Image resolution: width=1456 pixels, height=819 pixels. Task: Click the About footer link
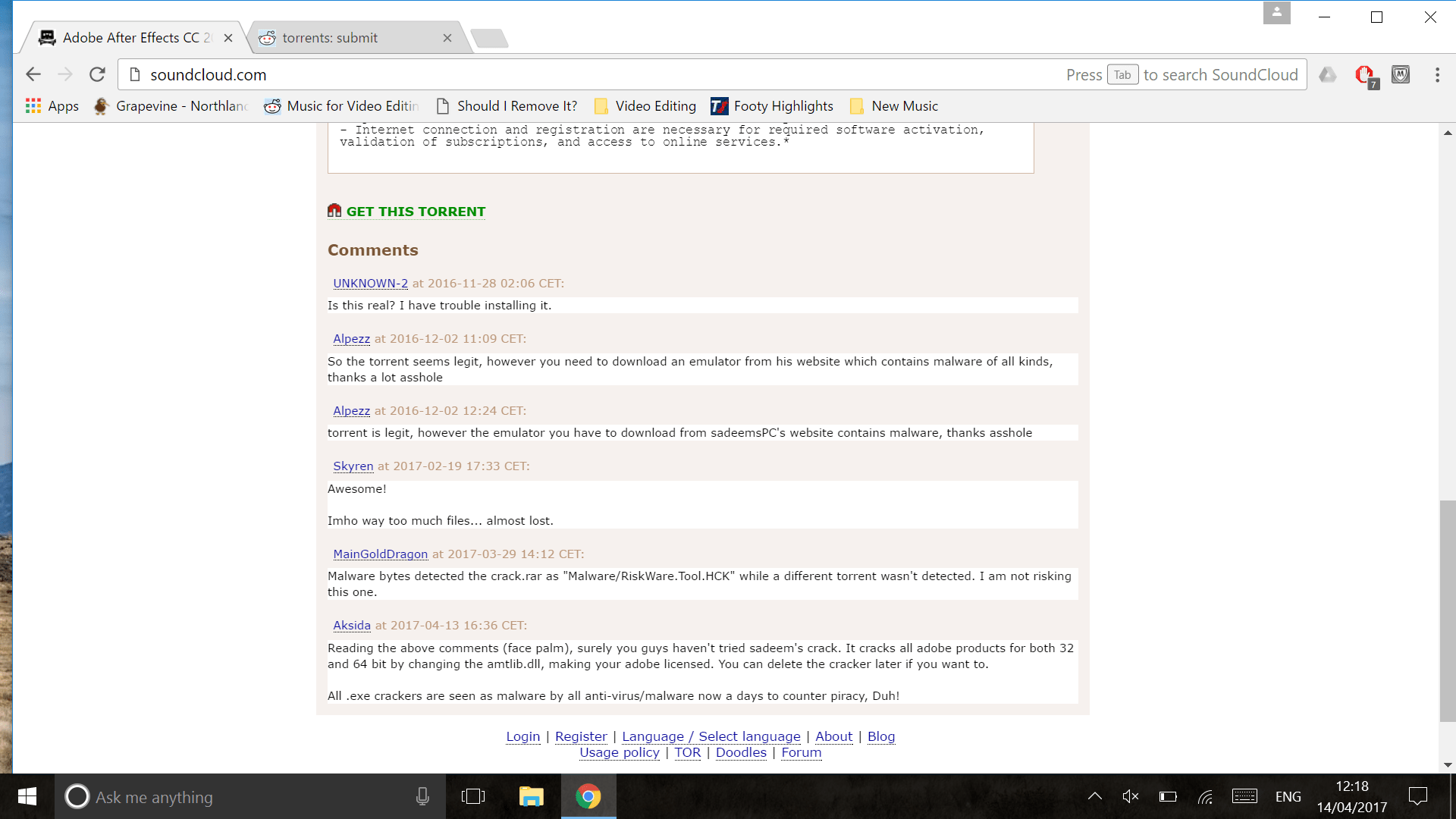tap(833, 736)
